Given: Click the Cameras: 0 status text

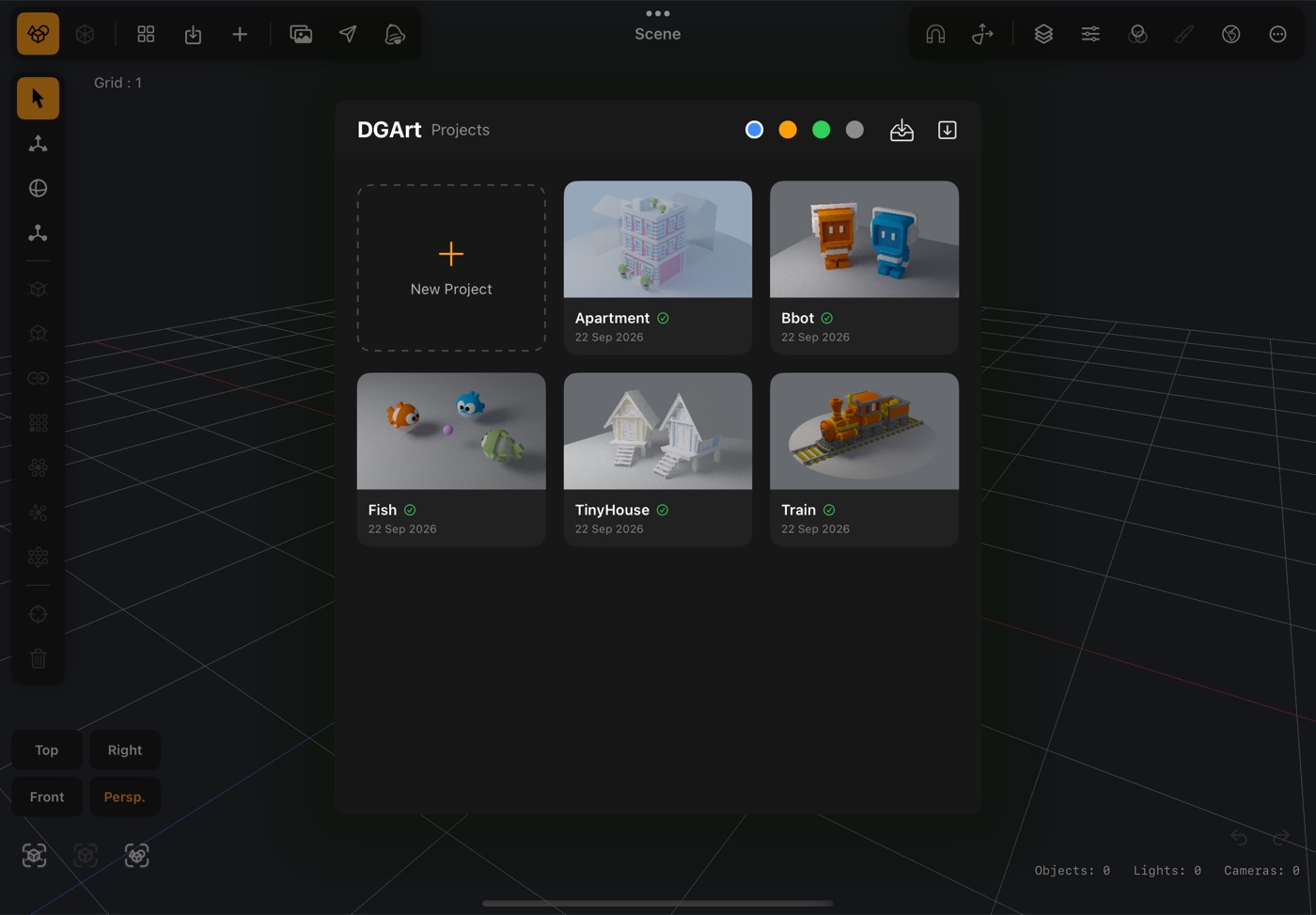Looking at the screenshot, I should point(1261,871).
